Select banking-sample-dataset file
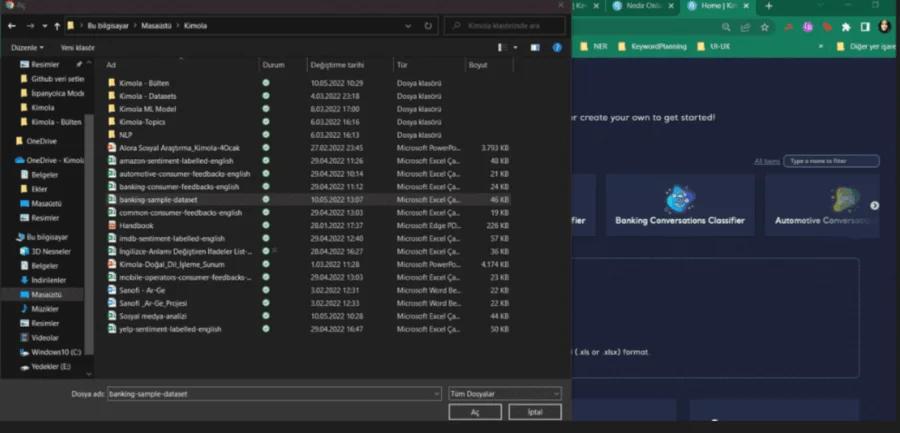Image resolution: width=900 pixels, height=433 pixels. [x=158, y=200]
